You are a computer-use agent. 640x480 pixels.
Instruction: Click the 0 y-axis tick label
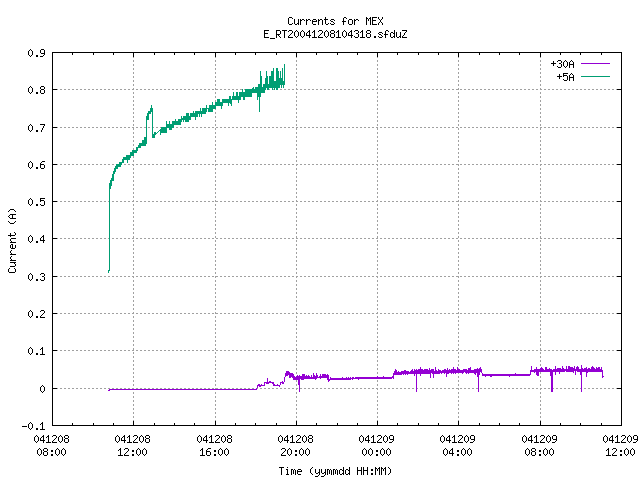[x=42, y=389]
